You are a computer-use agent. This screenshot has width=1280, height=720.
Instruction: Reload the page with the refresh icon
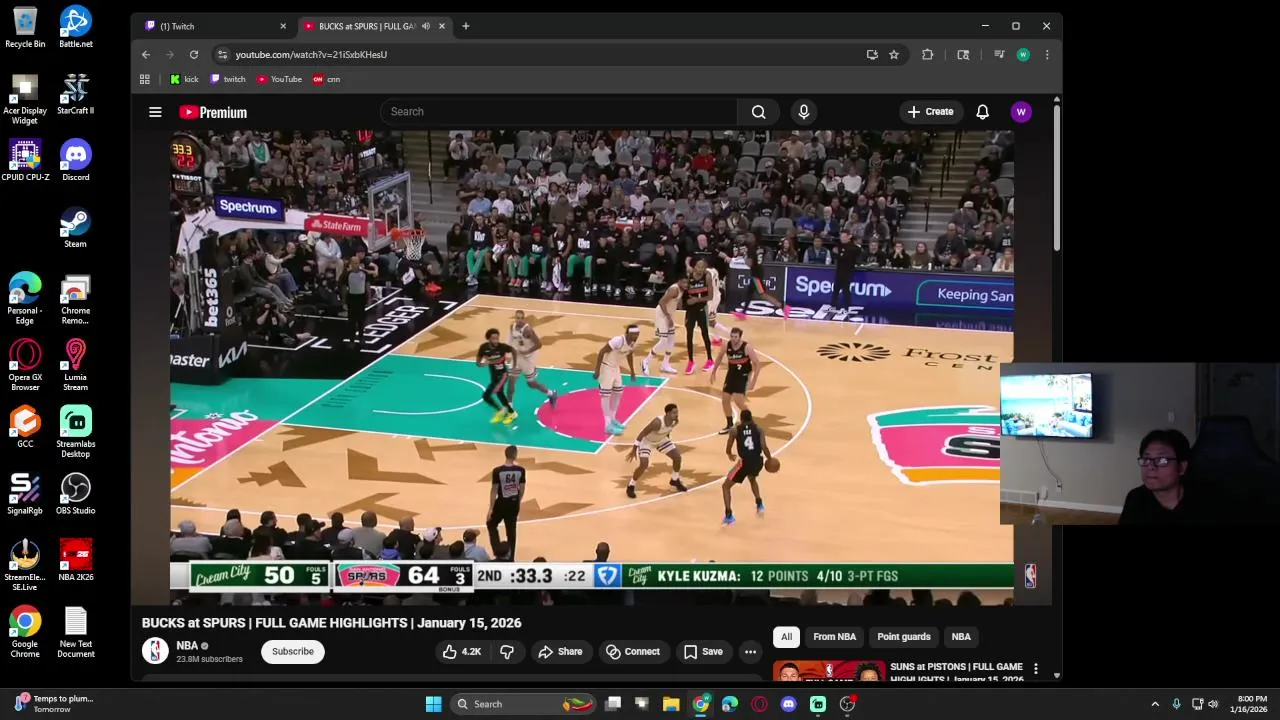(194, 55)
